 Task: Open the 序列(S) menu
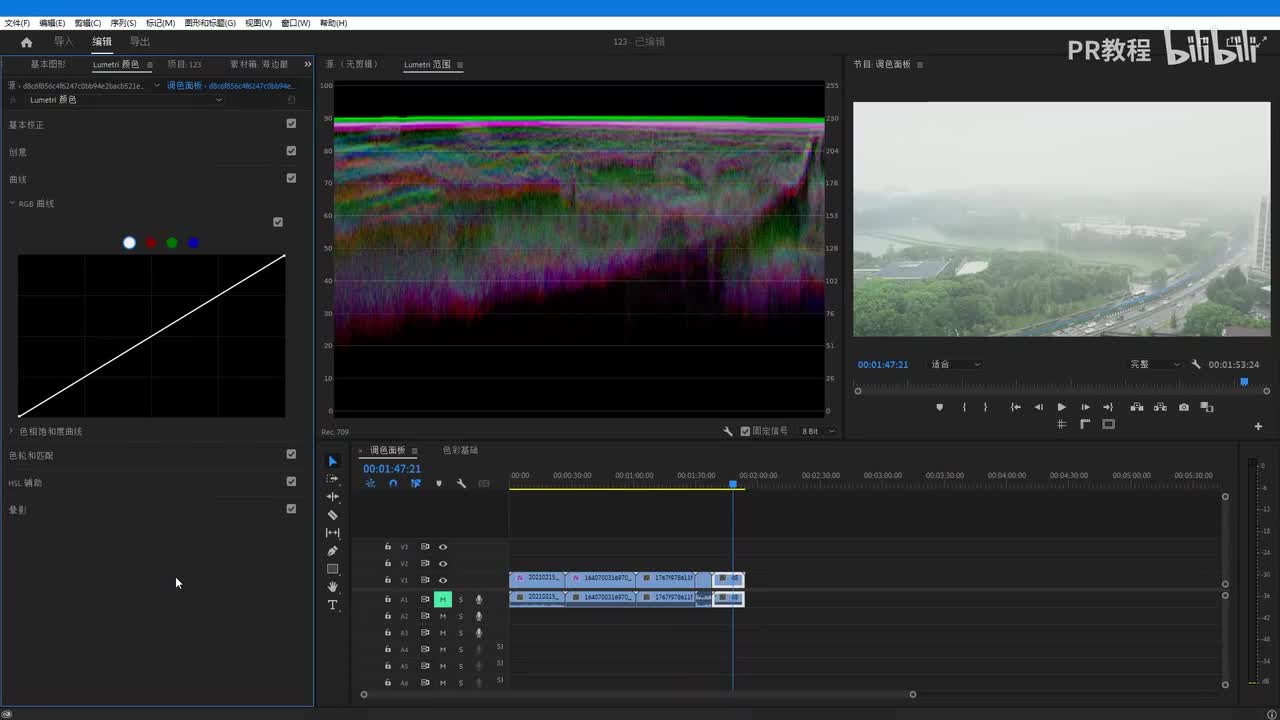123,23
